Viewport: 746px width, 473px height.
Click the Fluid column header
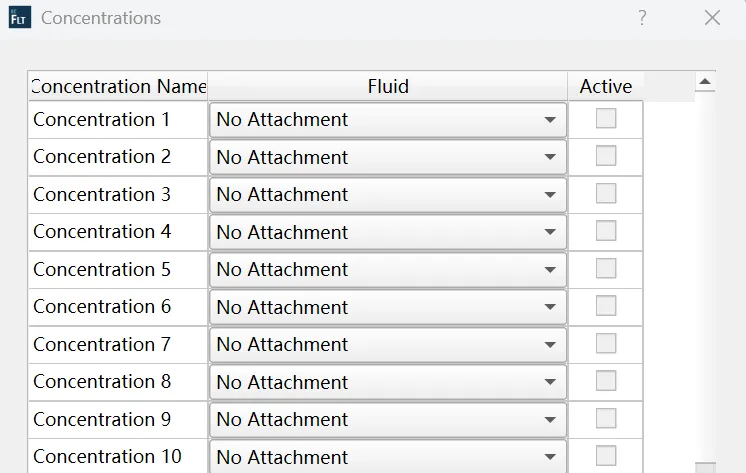coord(388,86)
